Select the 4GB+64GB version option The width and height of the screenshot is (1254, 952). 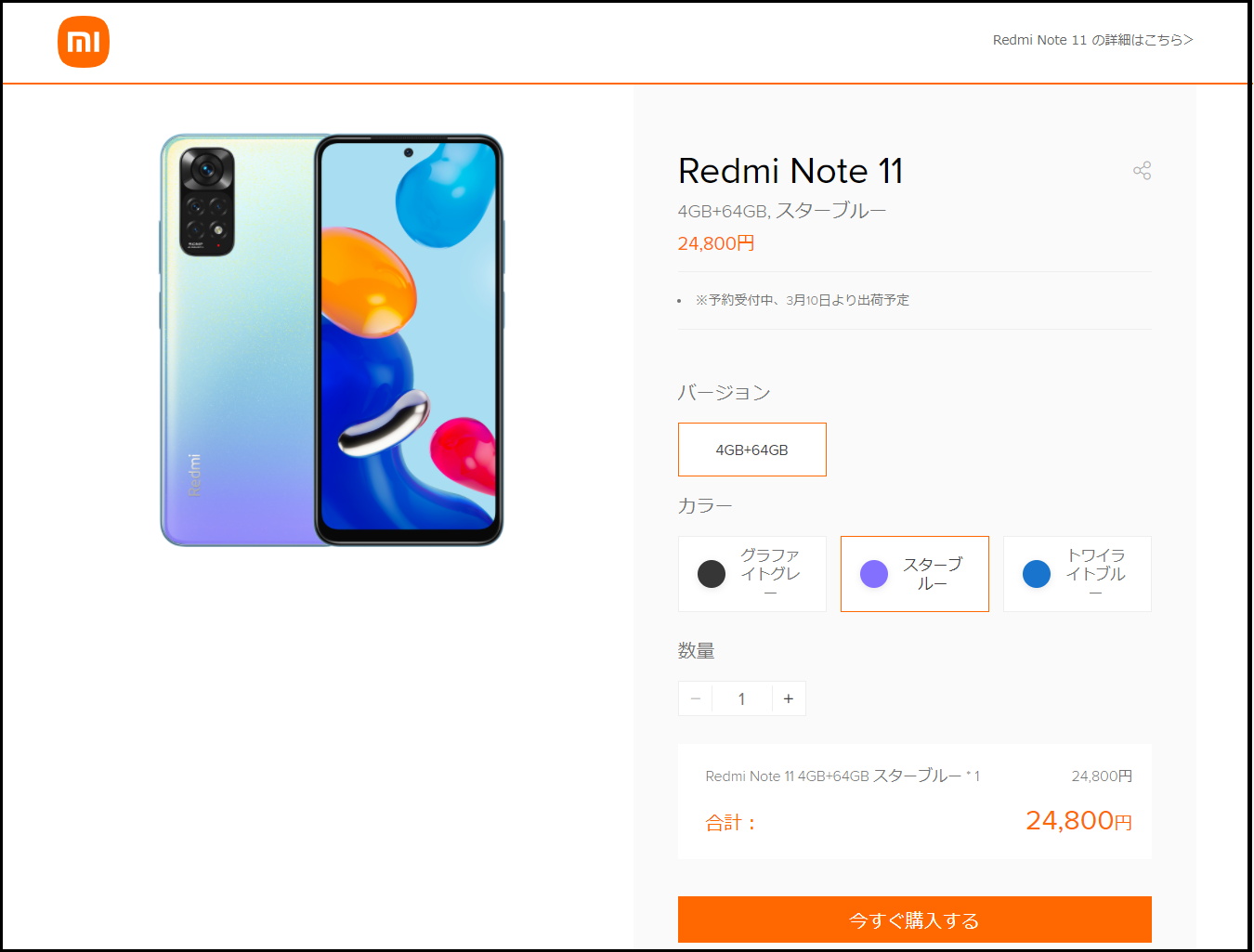(x=752, y=450)
